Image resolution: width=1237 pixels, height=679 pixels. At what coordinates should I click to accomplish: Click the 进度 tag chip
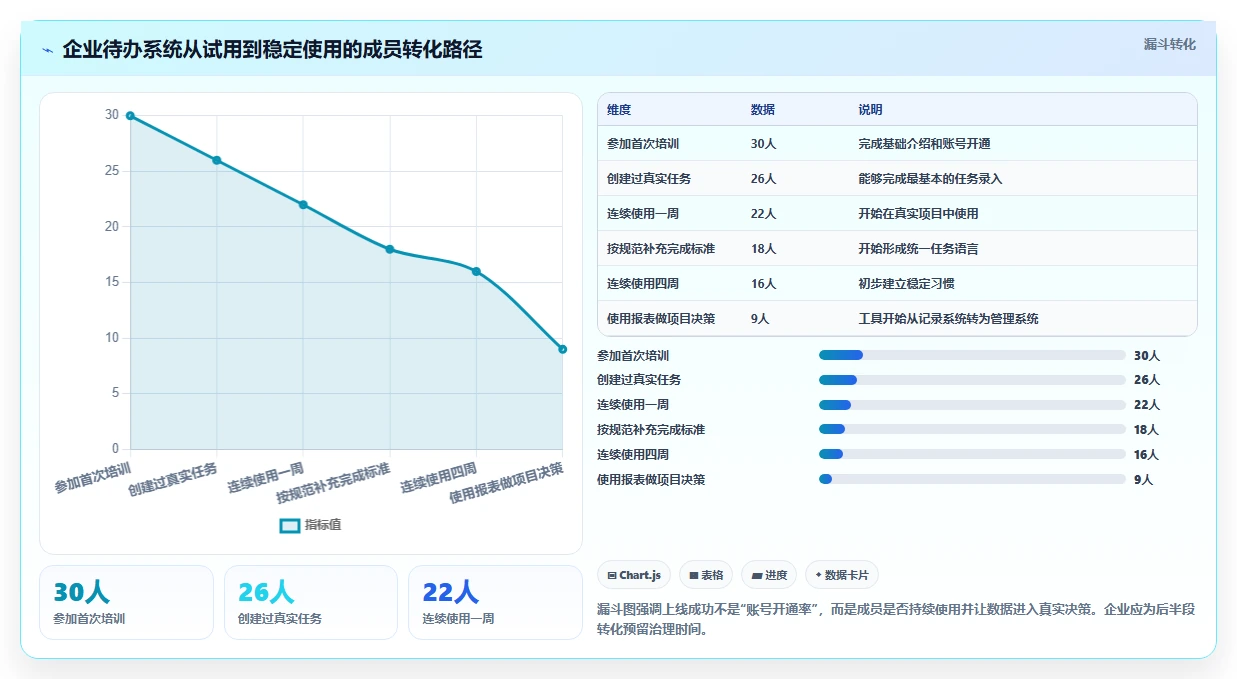(x=769, y=575)
